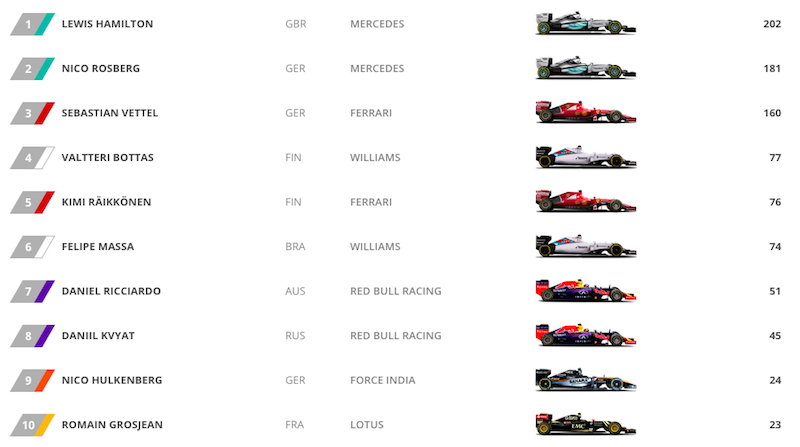This screenshot has width=800, height=447.
Task: Click Nico Rosberg's Mercedes car image
Action: (x=586, y=68)
